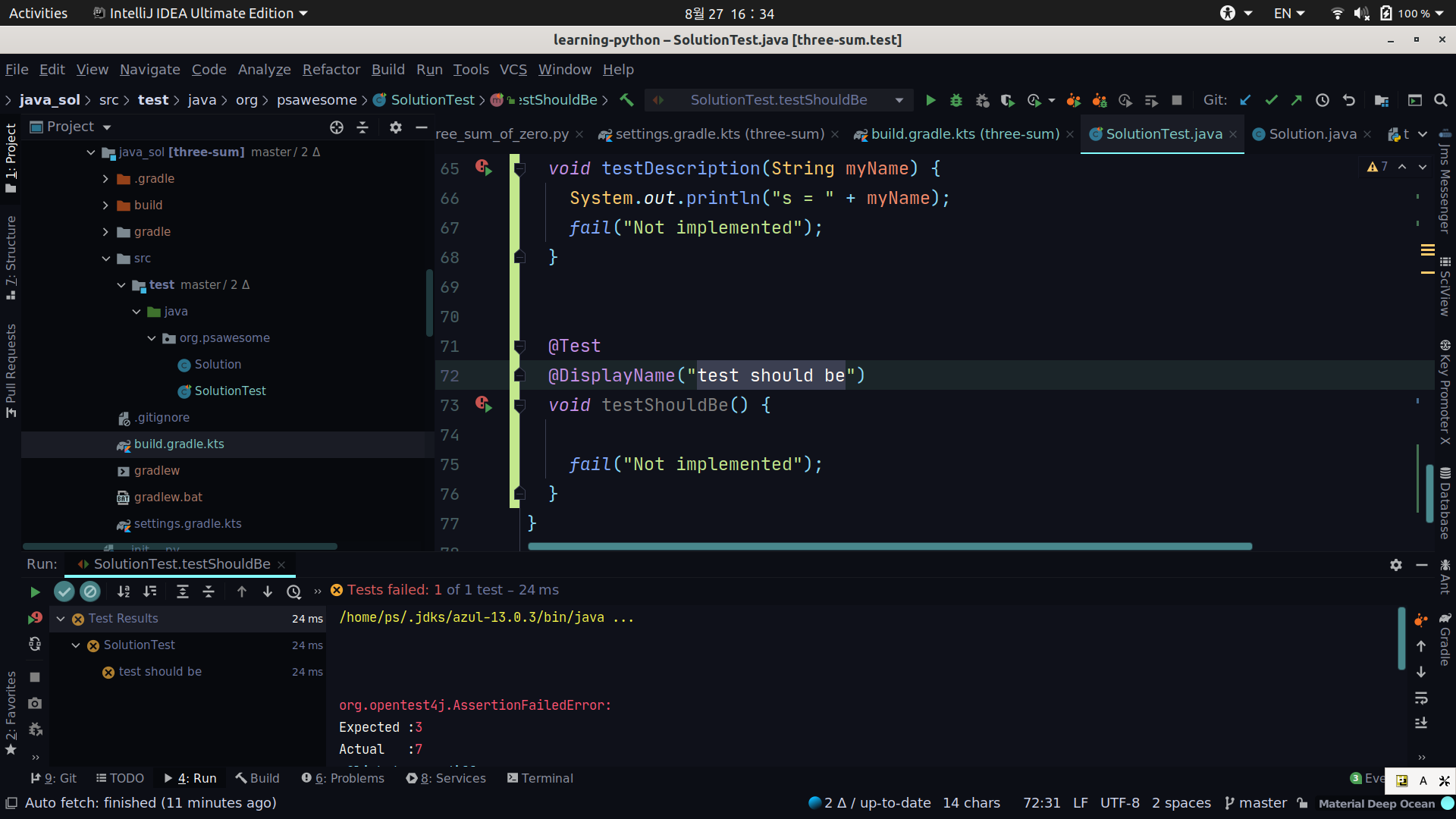Screen dimensions: 1456x819
Task: Click the editor horizontal scrollbar
Action: pos(889,546)
